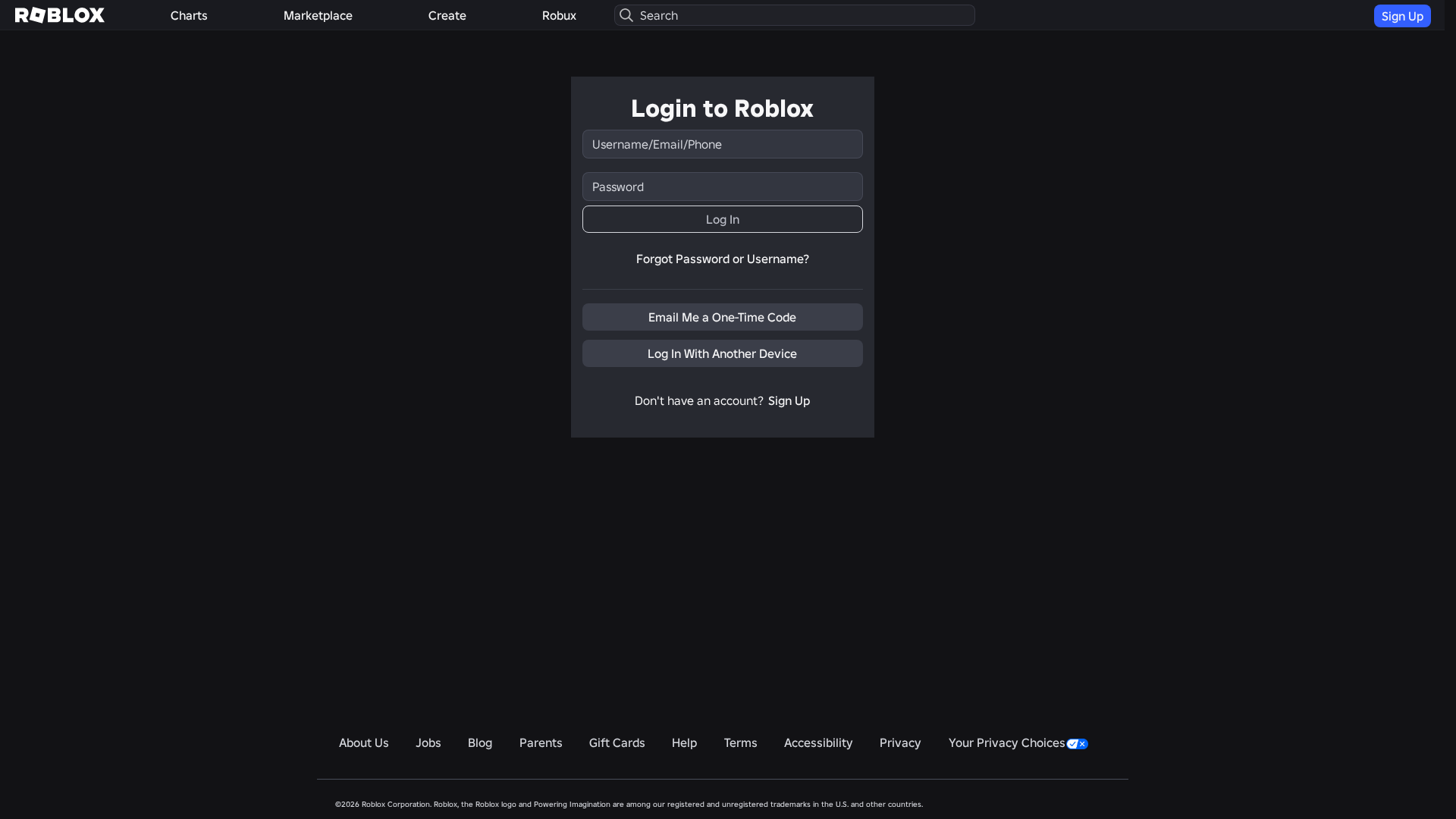
Task: Click the blue Sign Up header button
Action: pos(1402,16)
